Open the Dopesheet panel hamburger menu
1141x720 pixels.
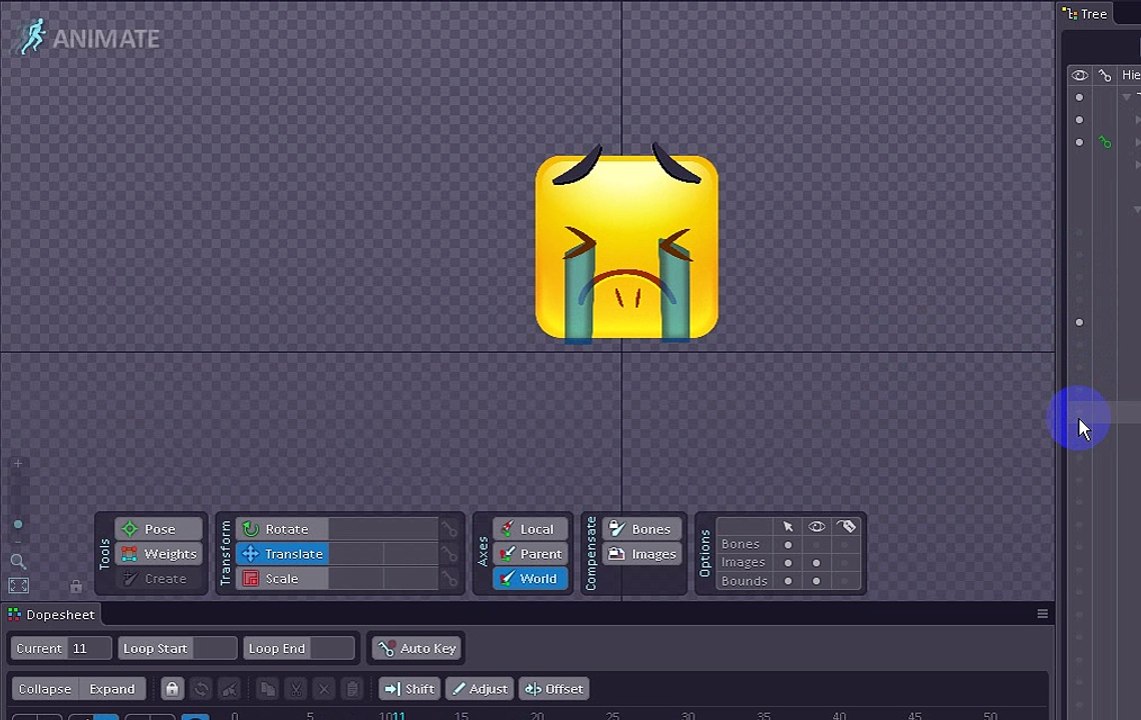pyautogui.click(x=1042, y=614)
